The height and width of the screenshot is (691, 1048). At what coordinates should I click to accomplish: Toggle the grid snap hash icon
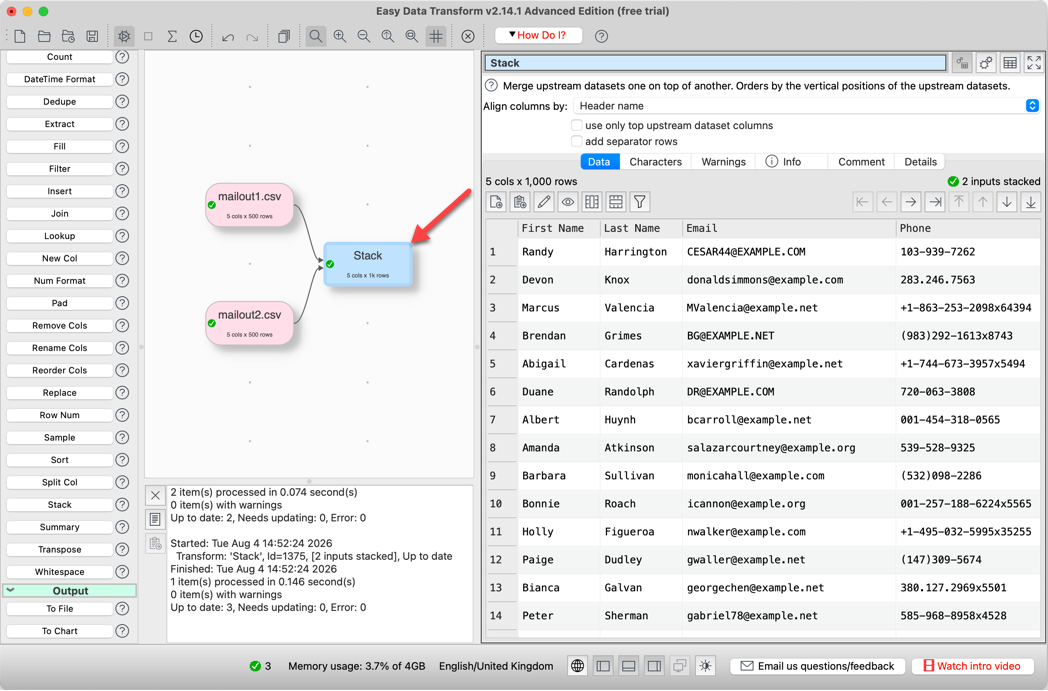[x=436, y=36]
